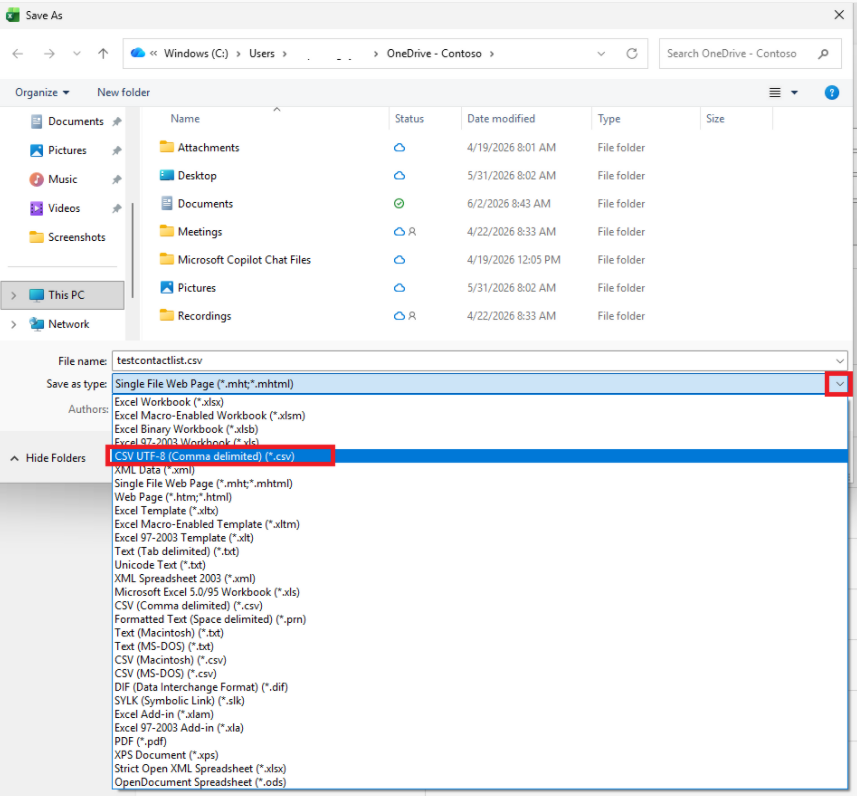857x796 pixels.
Task: Click the navigation pane scrollbar
Action: [x=132, y=250]
